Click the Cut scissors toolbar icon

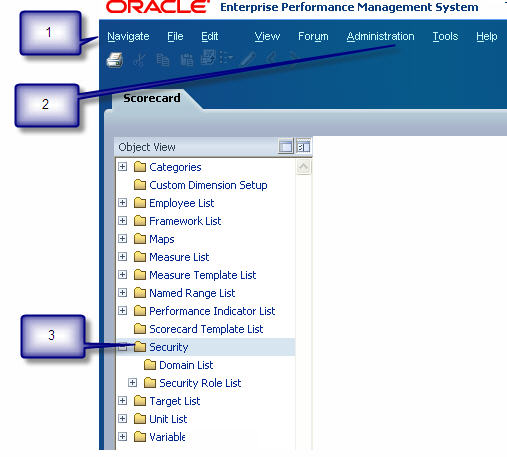tap(139, 60)
